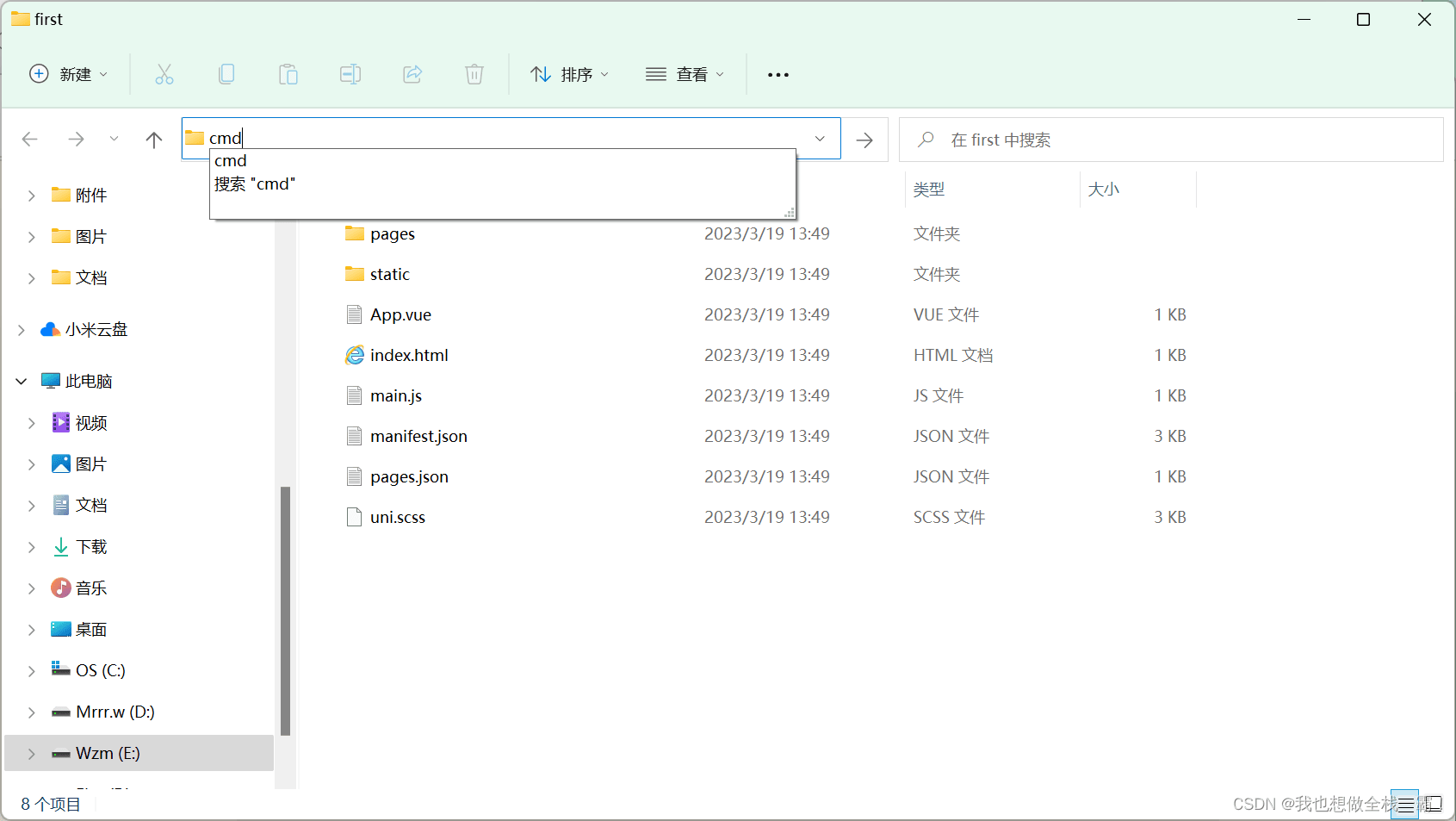Open the 新建 (New) dropdown

pyautogui.click(x=69, y=75)
